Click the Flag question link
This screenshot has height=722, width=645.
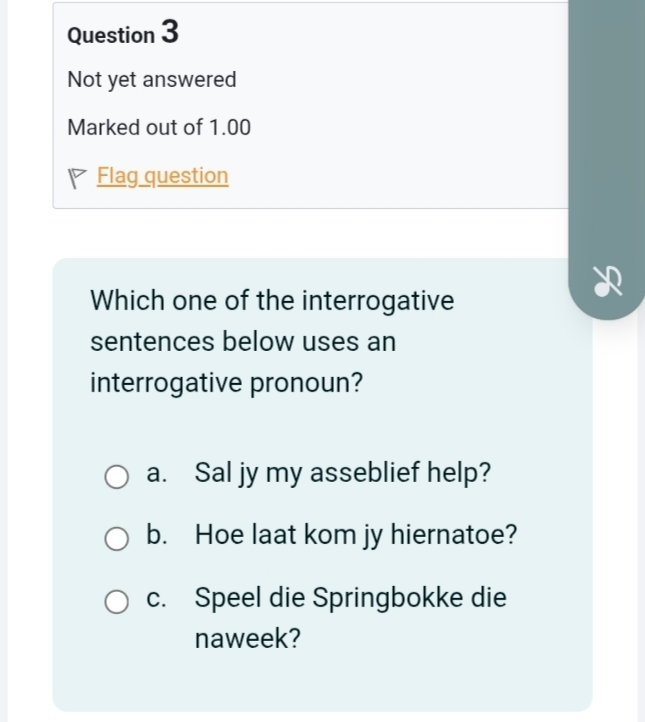[163, 176]
